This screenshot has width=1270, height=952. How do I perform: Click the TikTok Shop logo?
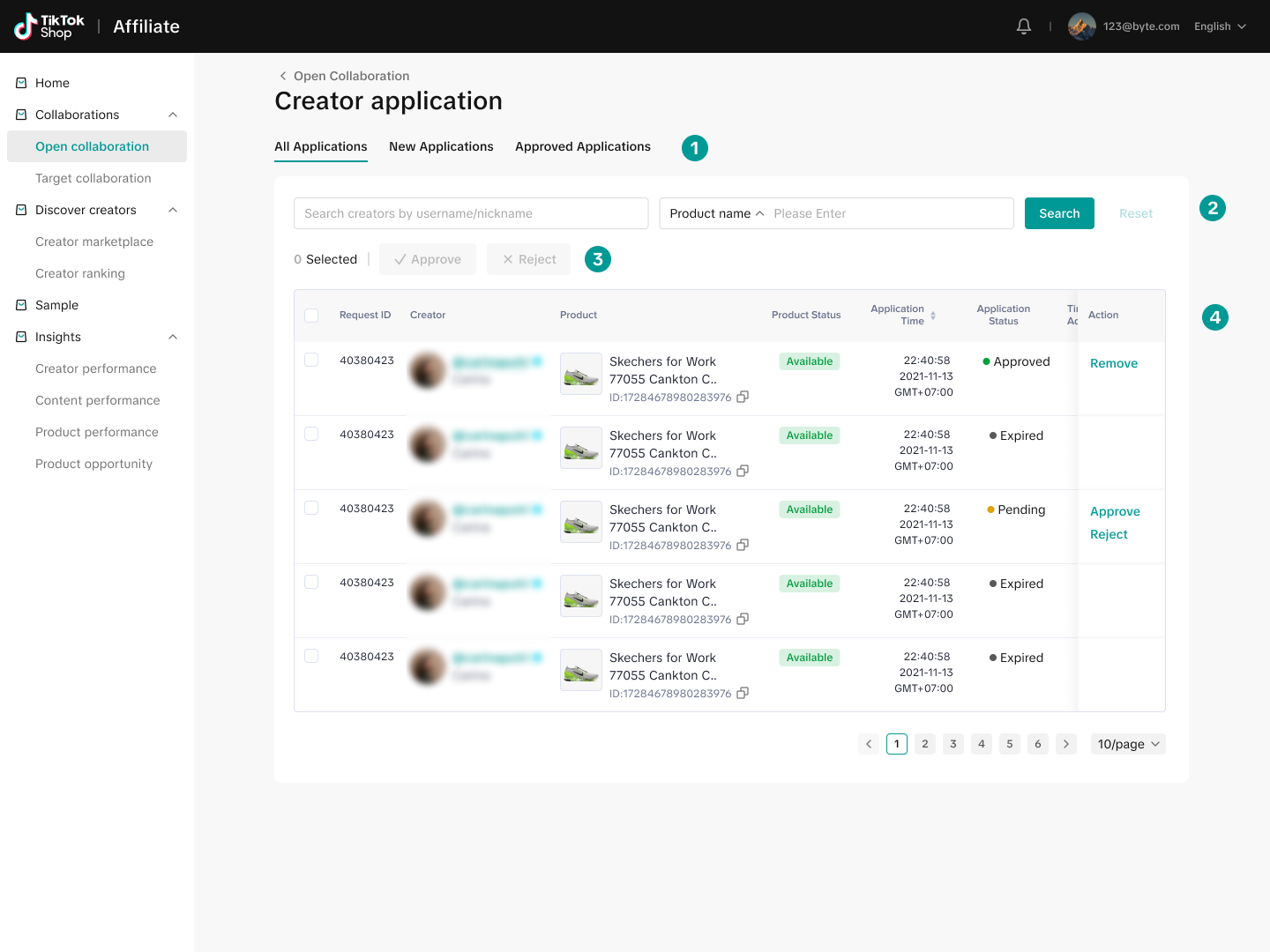(x=49, y=26)
